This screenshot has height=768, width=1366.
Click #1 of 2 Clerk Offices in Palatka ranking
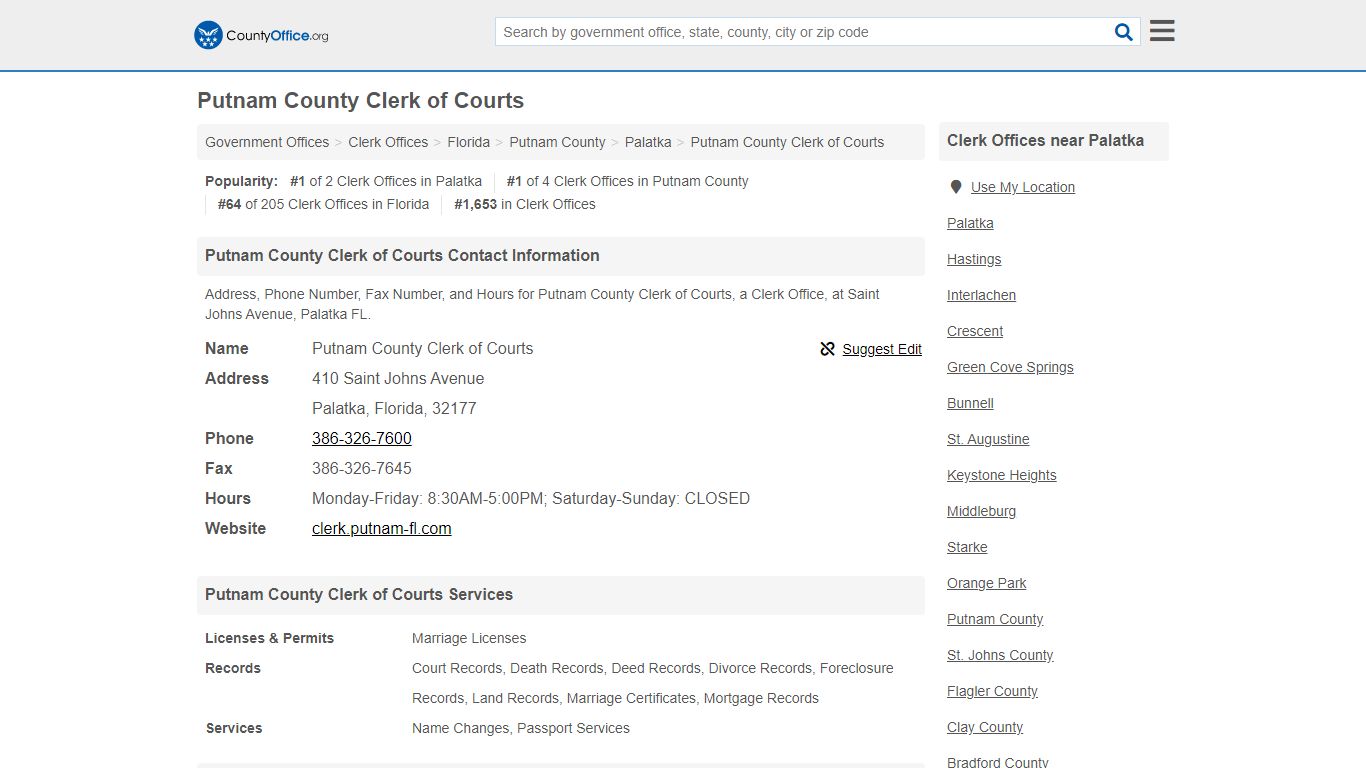[386, 181]
